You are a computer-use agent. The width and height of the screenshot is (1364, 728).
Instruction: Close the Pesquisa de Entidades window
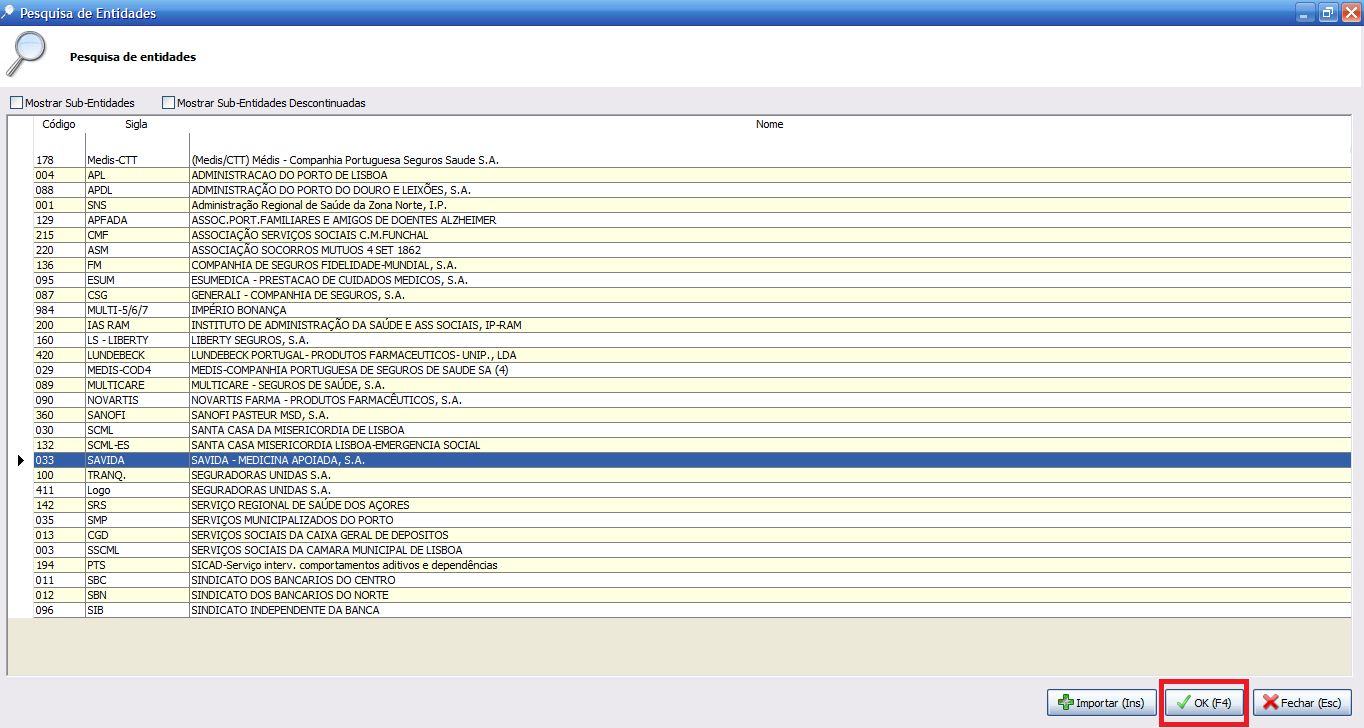tap(1350, 13)
